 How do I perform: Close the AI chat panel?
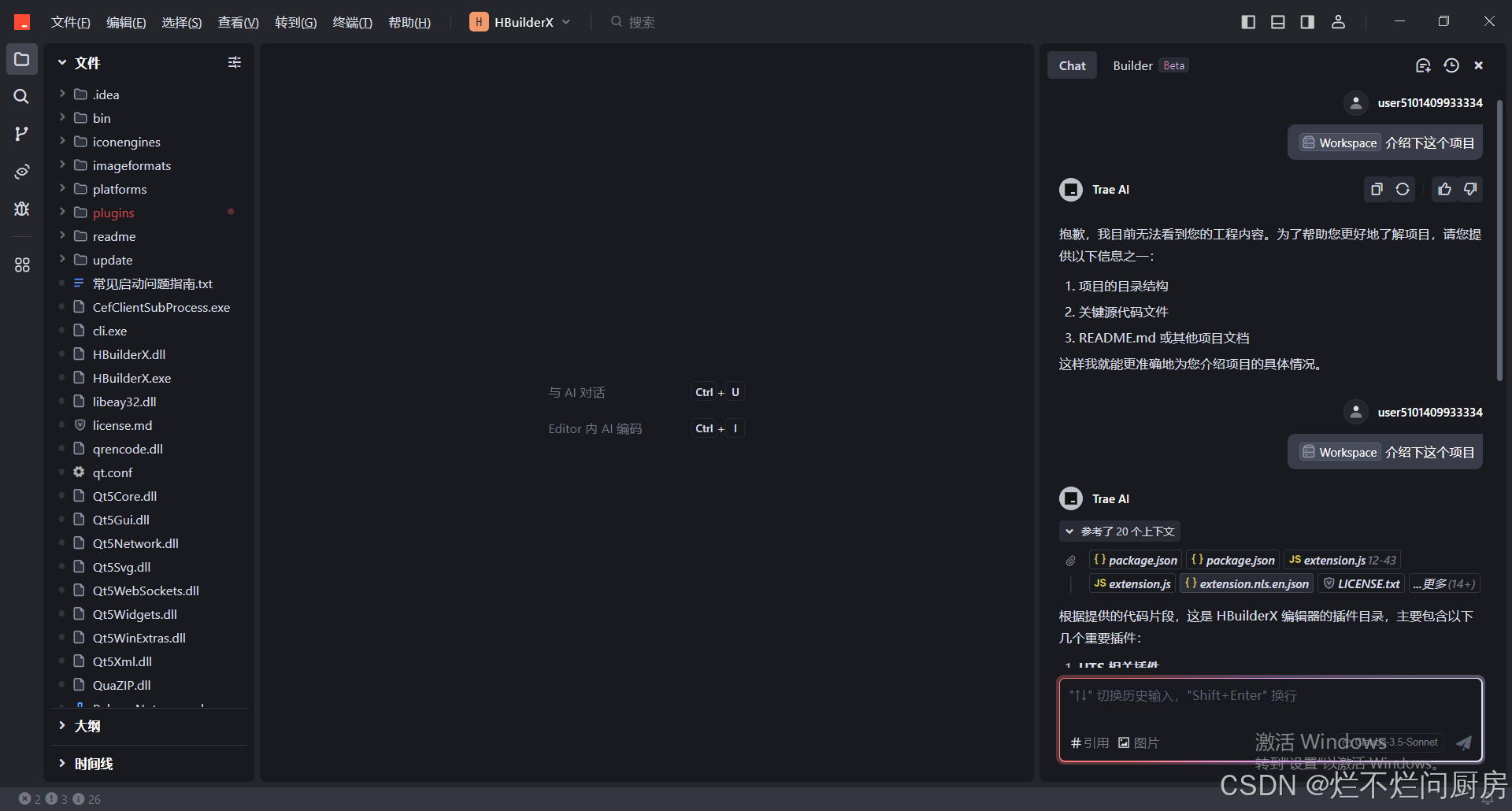[1479, 65]
